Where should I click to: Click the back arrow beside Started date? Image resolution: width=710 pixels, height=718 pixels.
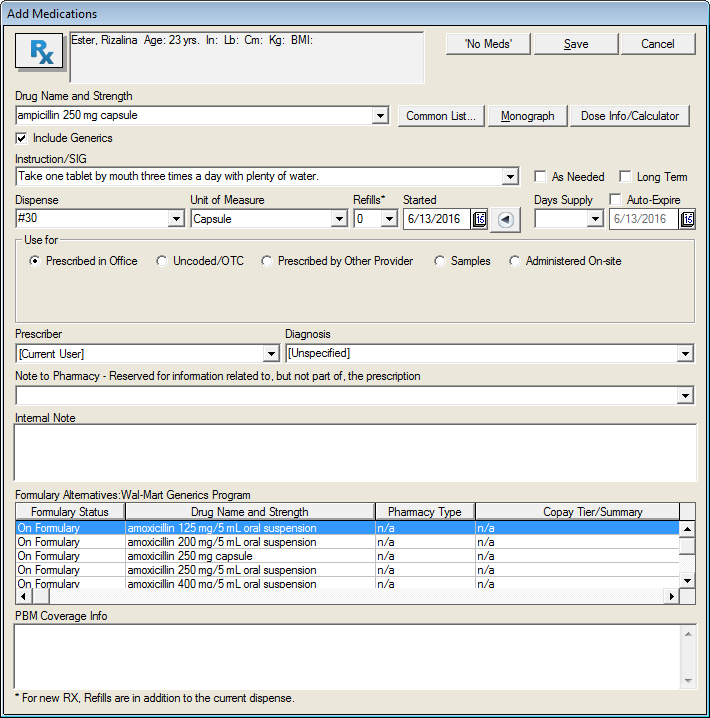[505, 219]
